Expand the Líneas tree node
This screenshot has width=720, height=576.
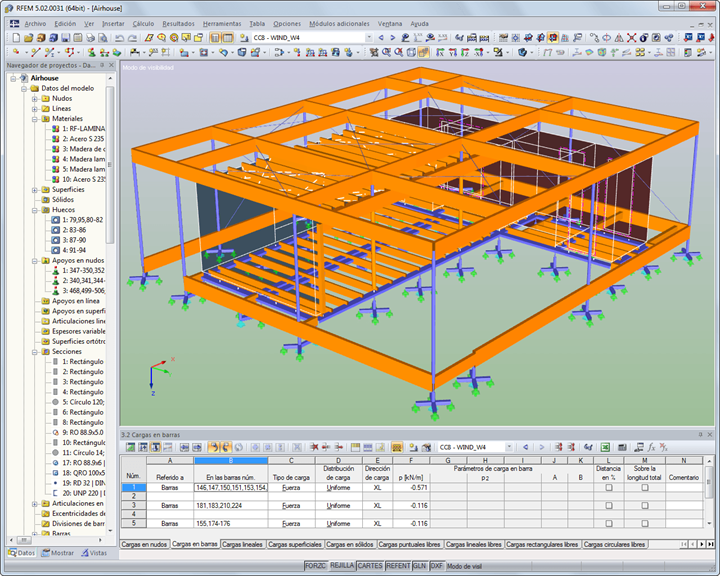35,109
